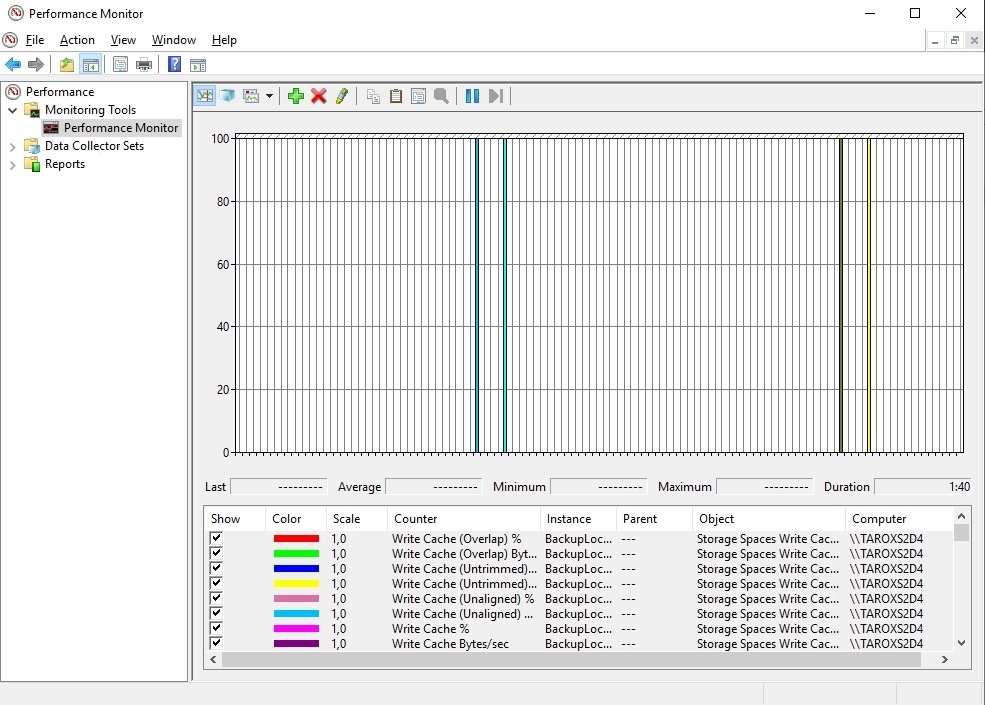Image resolution: width=985 pixels, height=705 pixels.
Task: Sort list by the Counter column header
Action: coord(464,518)
